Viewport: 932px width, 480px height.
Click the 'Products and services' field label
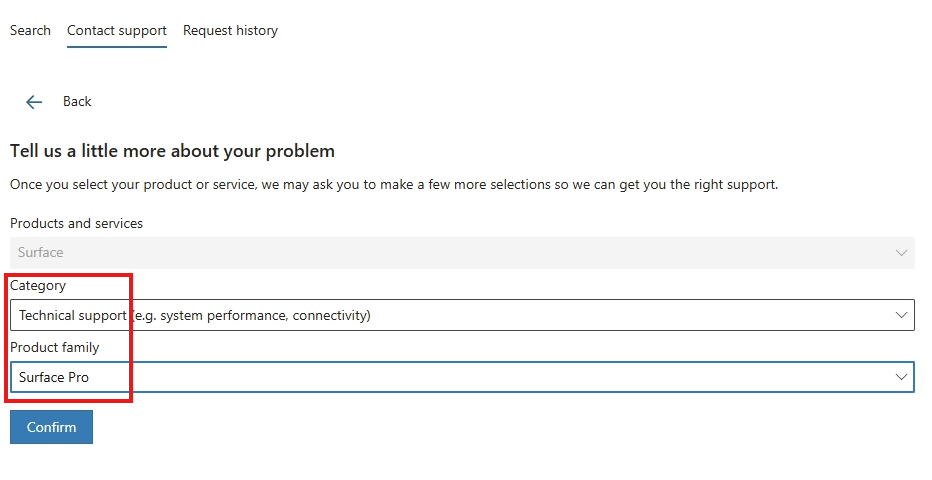tap(77, 223)
